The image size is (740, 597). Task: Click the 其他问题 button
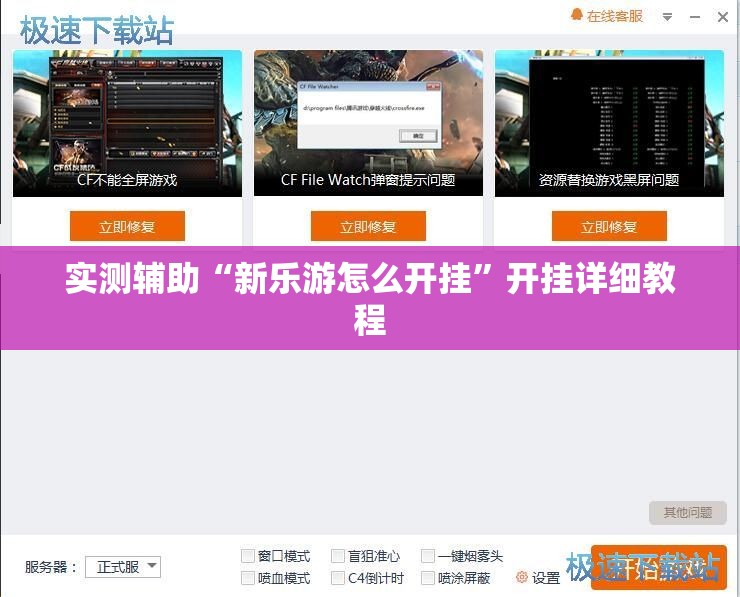[x=688, y=513]
